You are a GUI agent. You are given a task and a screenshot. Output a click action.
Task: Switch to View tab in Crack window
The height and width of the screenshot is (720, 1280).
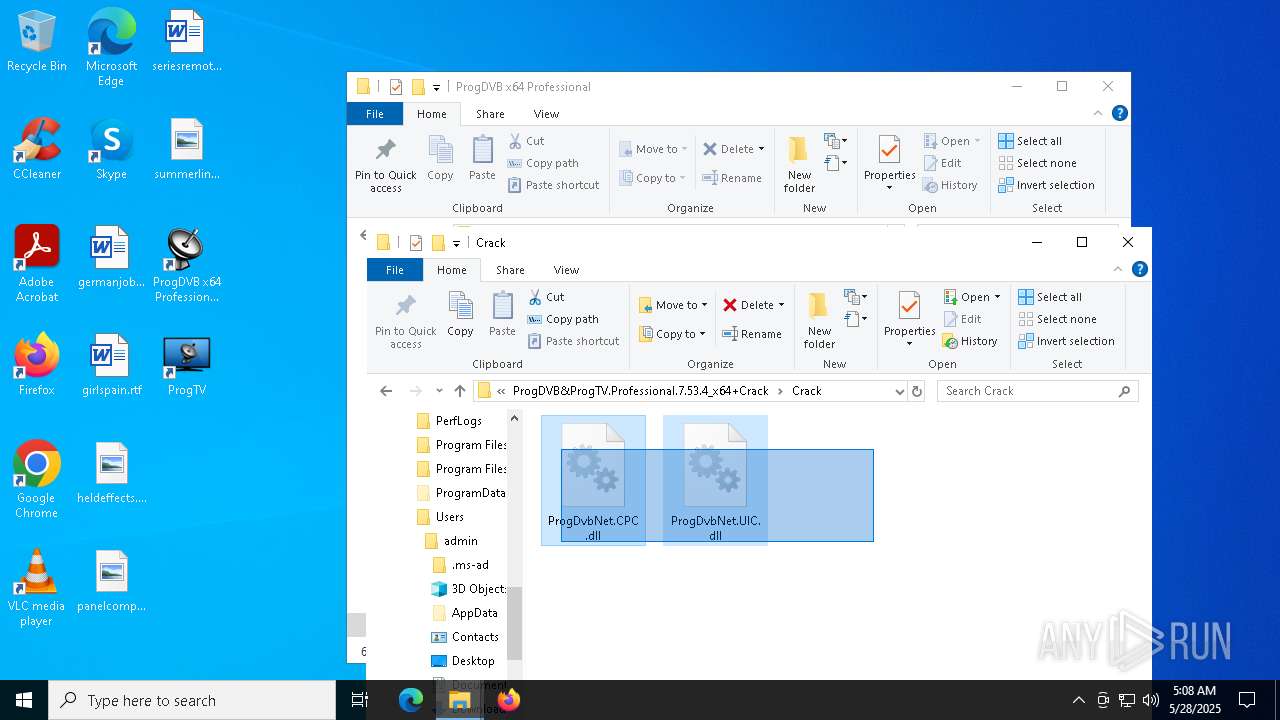(566, 270)
